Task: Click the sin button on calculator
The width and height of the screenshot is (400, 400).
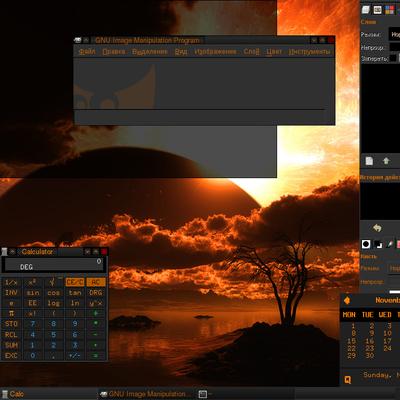Action: (32, 293)
